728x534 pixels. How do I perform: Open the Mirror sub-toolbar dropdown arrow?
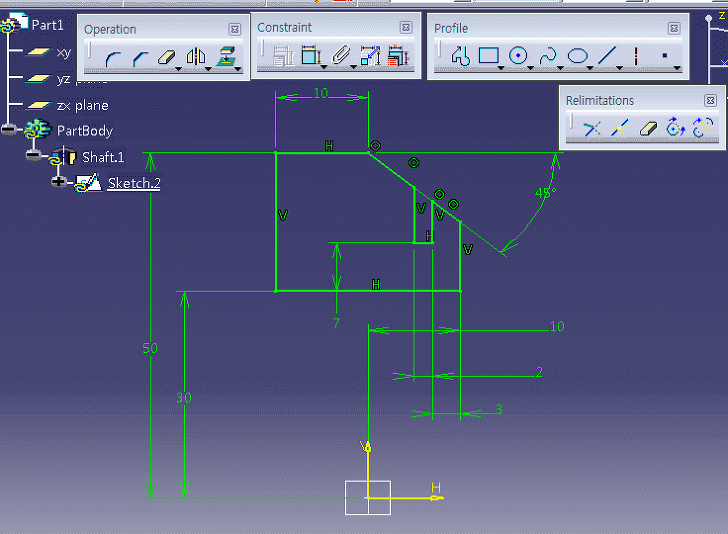click(208, 69)
